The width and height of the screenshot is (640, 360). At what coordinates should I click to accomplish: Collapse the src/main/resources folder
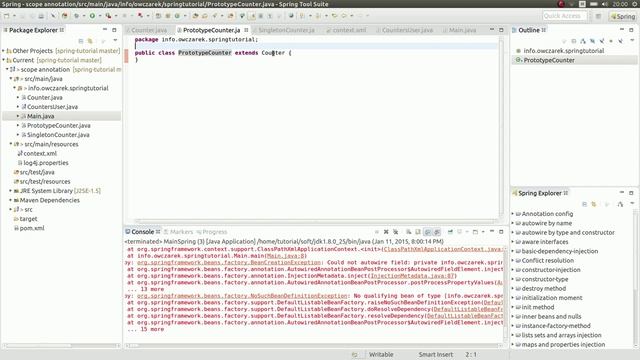11,144
